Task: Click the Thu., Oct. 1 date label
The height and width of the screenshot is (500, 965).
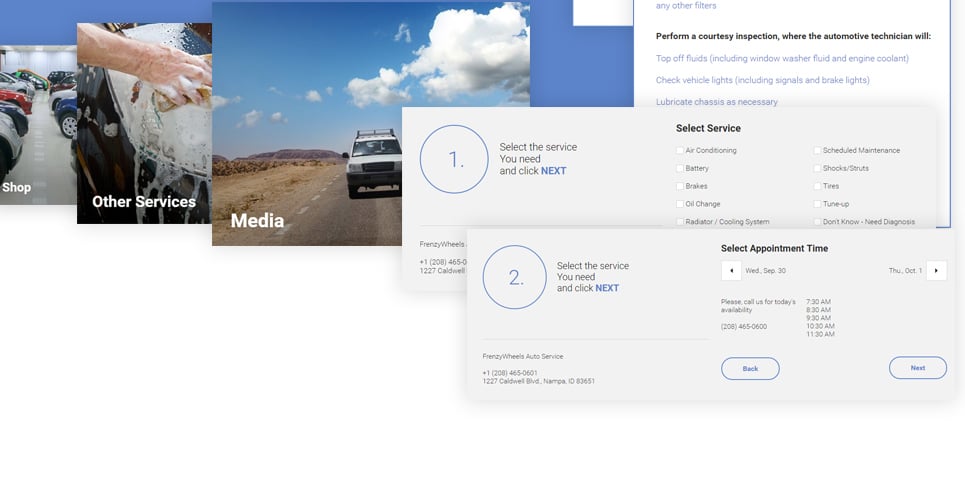Action: [905, 270]
